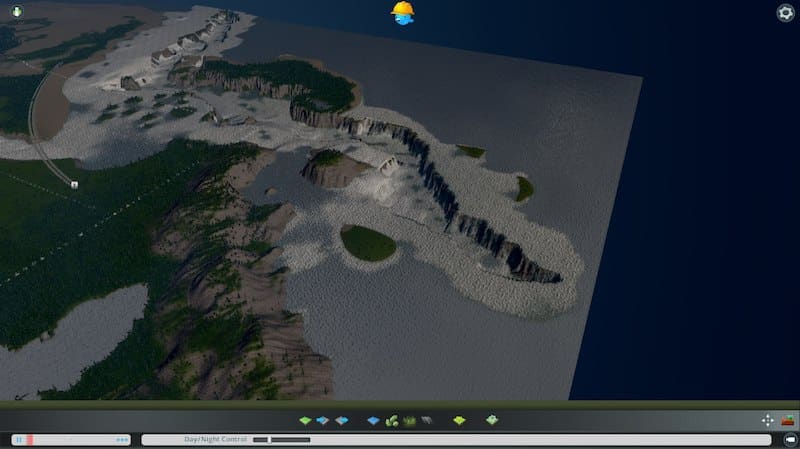This screenshot has width=800, height=449.
Task: Click the lone green tile icon after roads
Action: (x=459, y=421)
